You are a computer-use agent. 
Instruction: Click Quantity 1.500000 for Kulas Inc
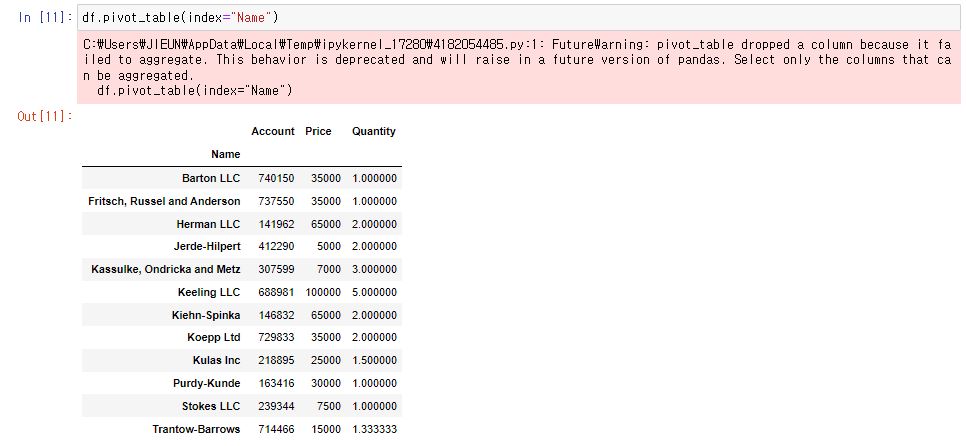point(375,360)
